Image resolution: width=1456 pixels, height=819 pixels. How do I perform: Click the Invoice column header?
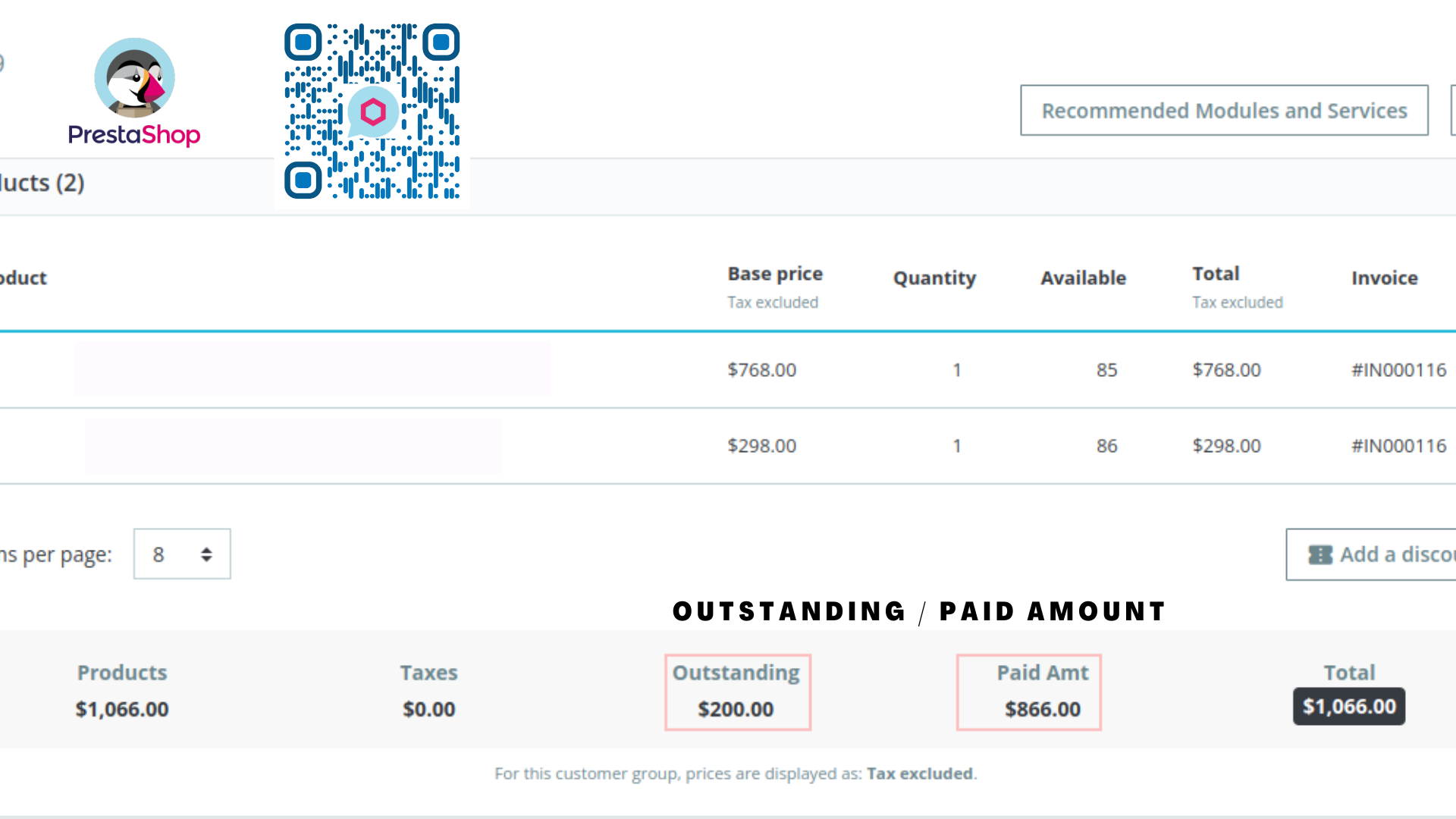pos(1385,278)
